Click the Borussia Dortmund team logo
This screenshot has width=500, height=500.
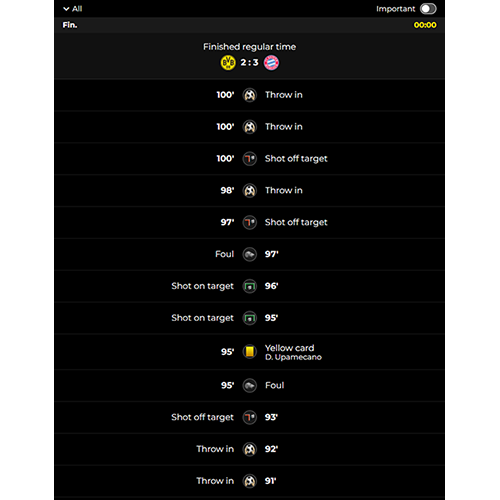pyautogui.click(x=228, y=63)
